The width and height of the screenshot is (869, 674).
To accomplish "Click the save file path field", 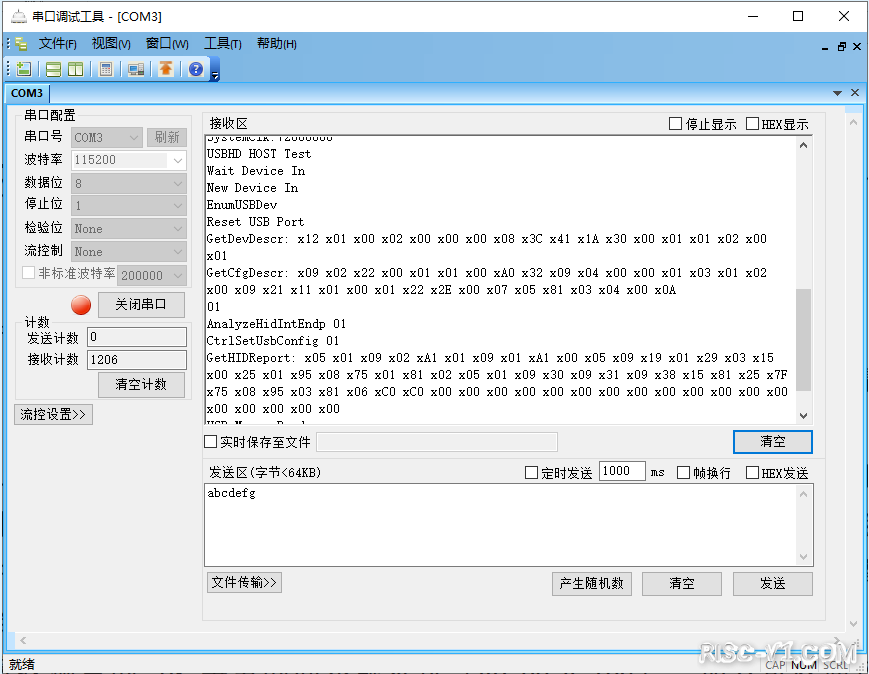I will coord(437,442).
